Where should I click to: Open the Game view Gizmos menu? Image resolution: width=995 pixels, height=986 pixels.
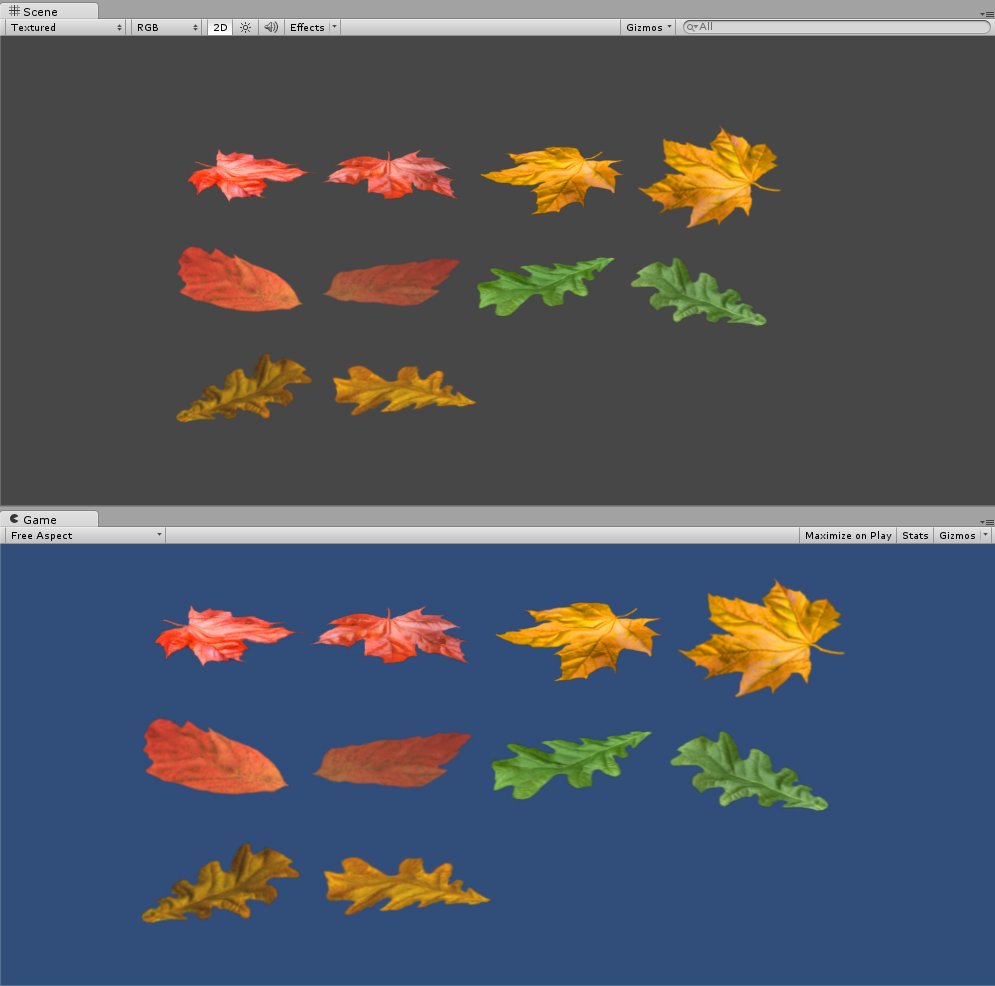click(x=959, y=535)
